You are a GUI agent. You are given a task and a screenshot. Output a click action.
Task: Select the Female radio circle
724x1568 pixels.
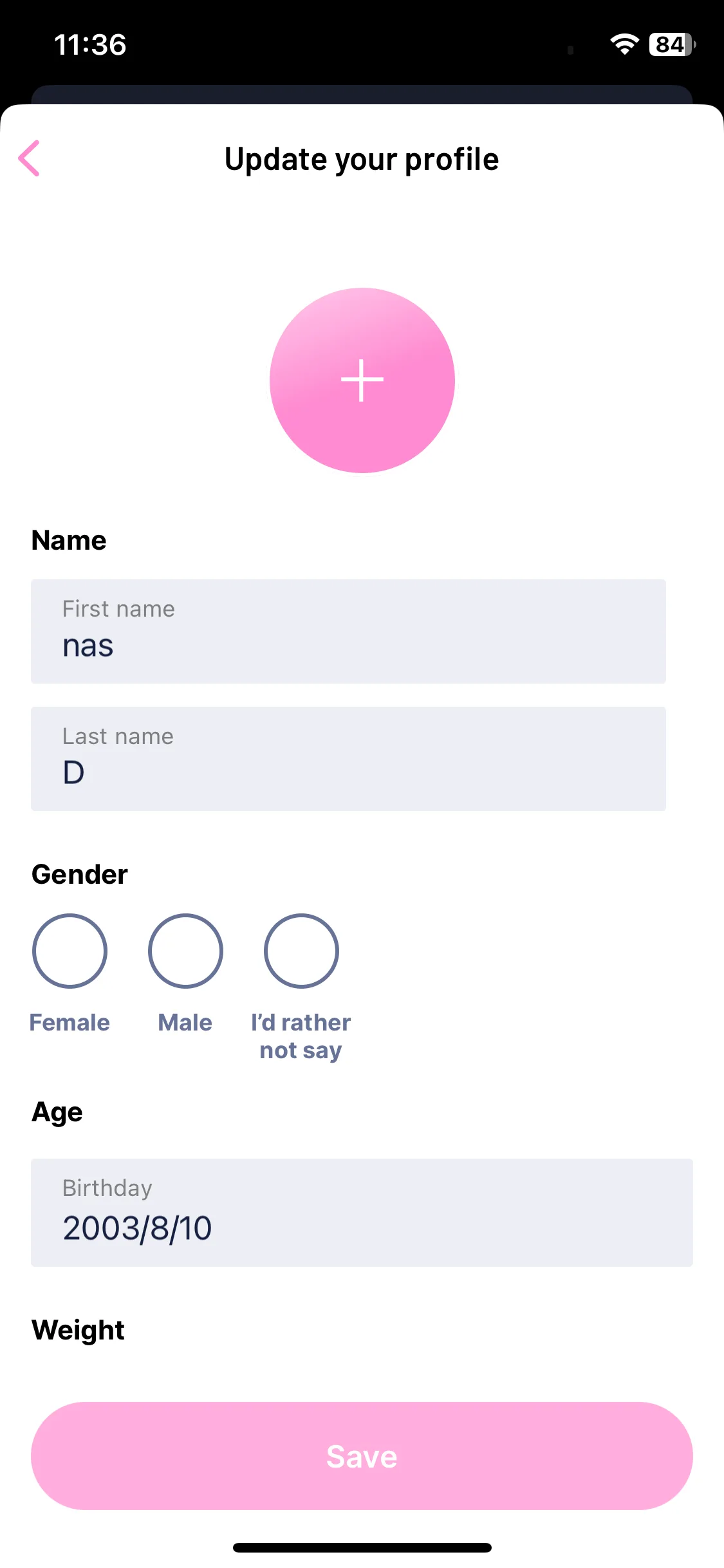point(70,951)
